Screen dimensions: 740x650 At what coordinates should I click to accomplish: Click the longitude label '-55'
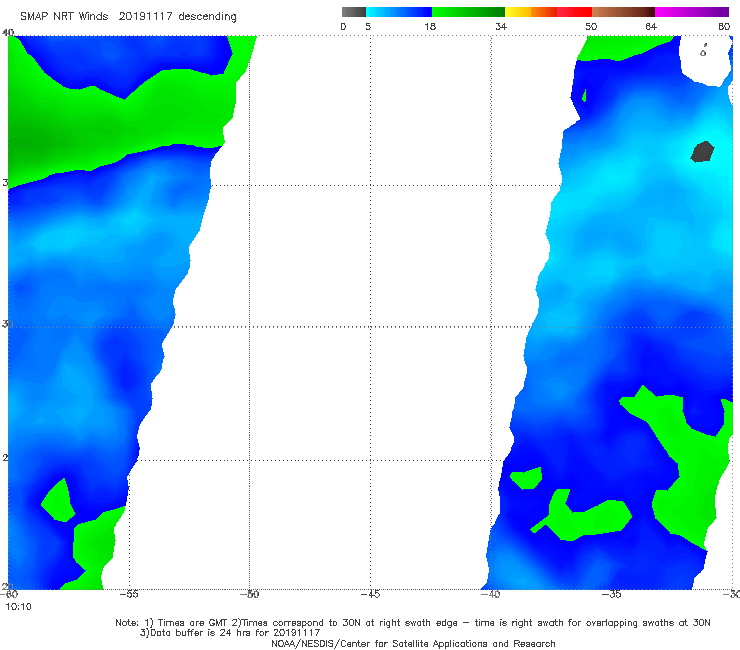click(x=128, y=594)
